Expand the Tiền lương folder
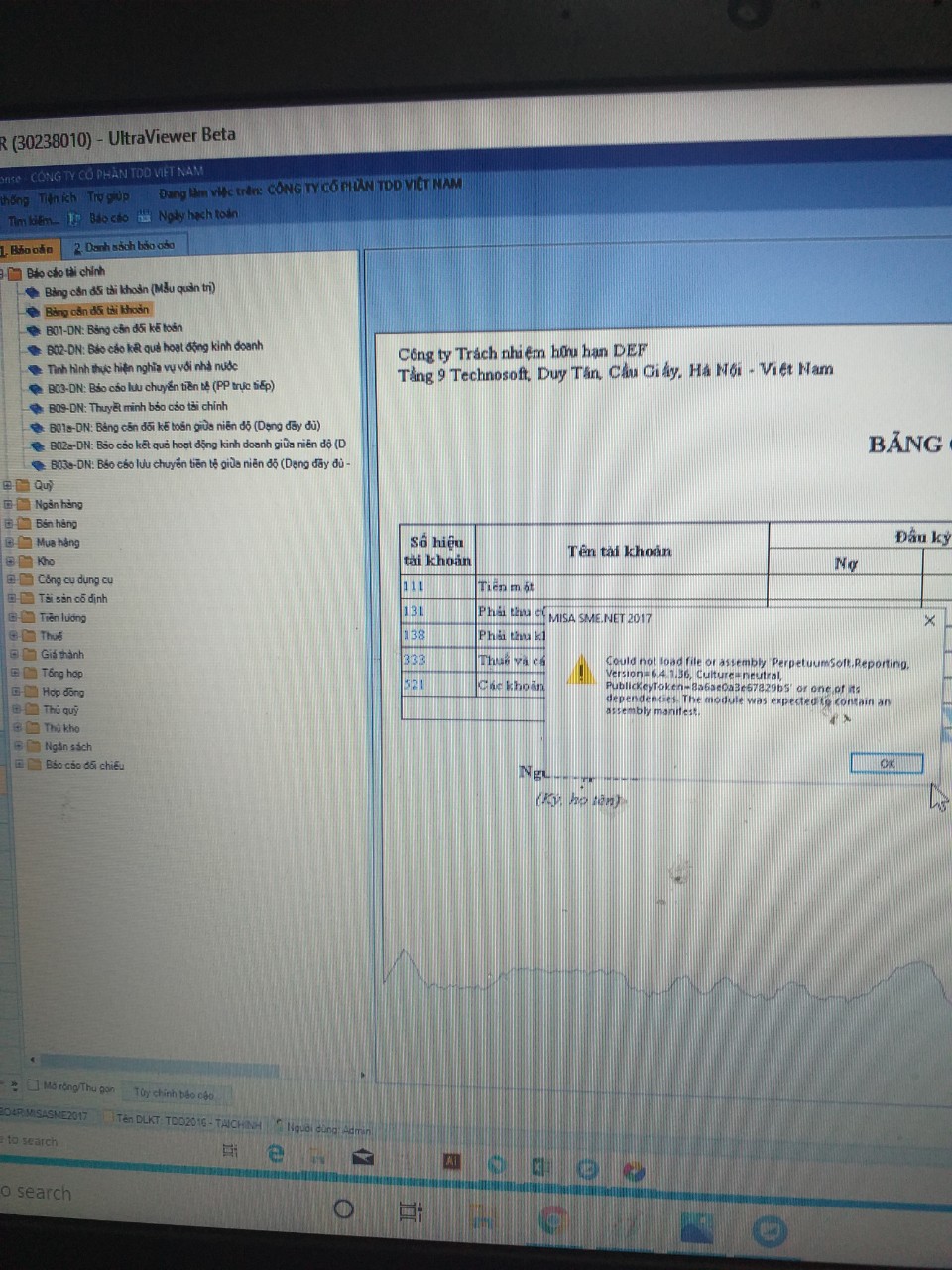Viewport: 952px width, 1270px height. click(x=14, y=617)
